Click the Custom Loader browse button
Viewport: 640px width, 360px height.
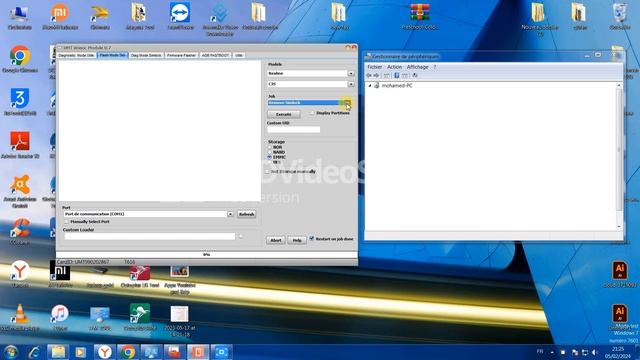tap(241, 236)
